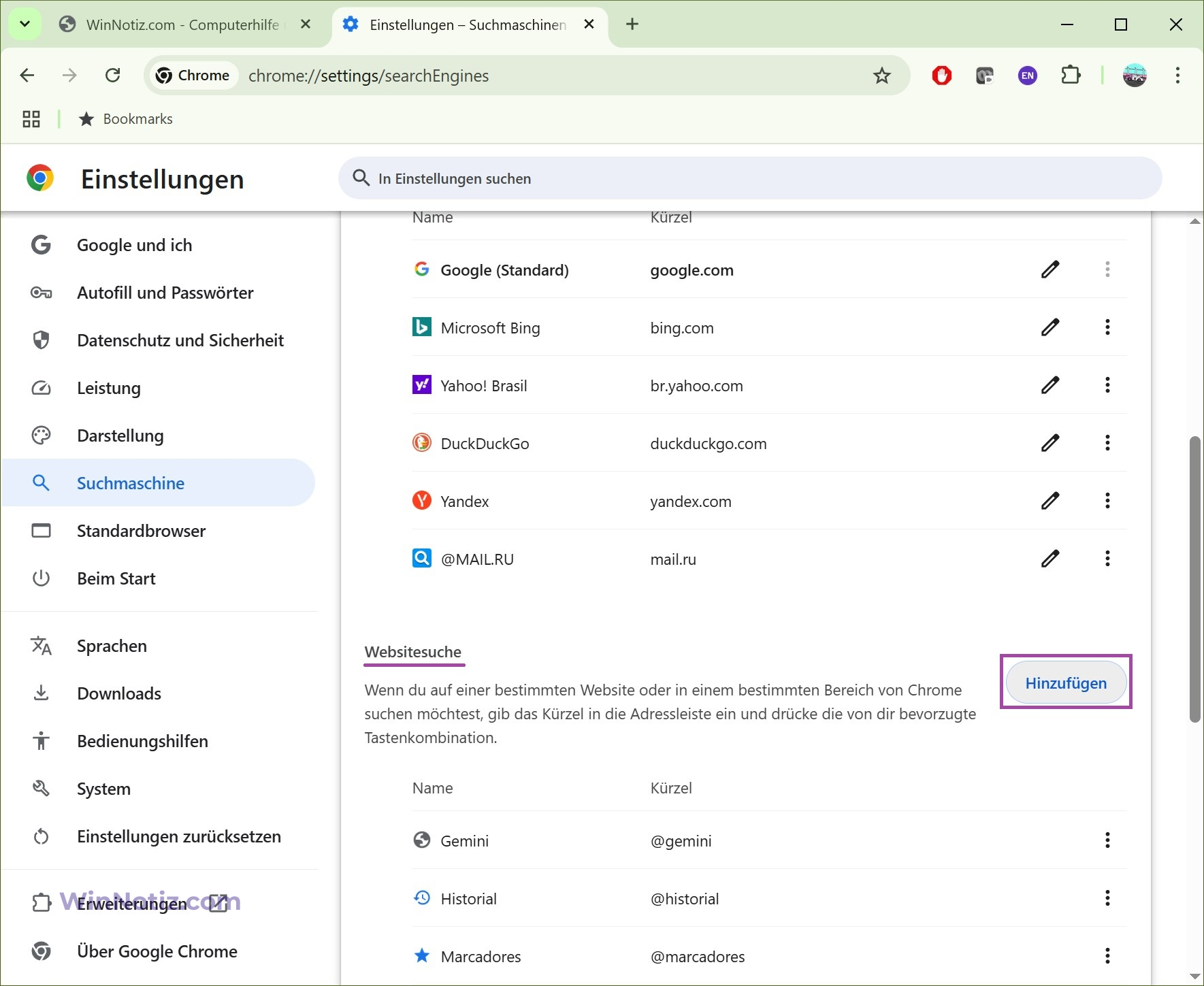This screenshot has height=986, width=1204.
Task: Open Über Google Chrome page
Action: [159, 951]
